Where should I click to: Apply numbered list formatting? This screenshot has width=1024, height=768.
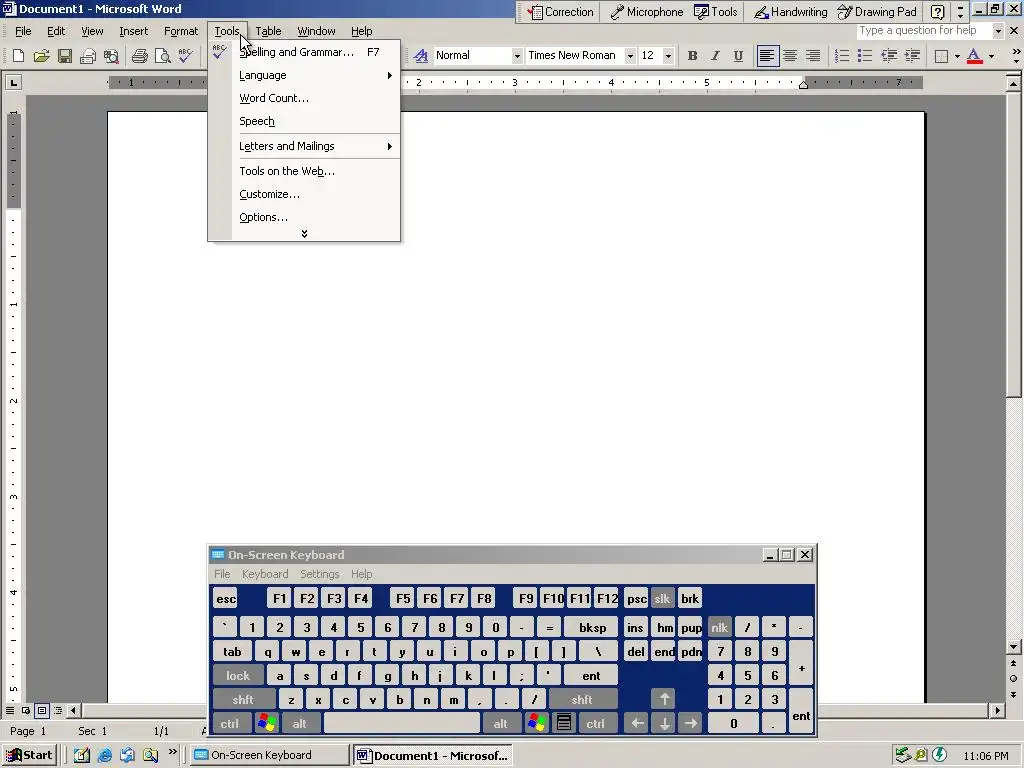[842, 56]
